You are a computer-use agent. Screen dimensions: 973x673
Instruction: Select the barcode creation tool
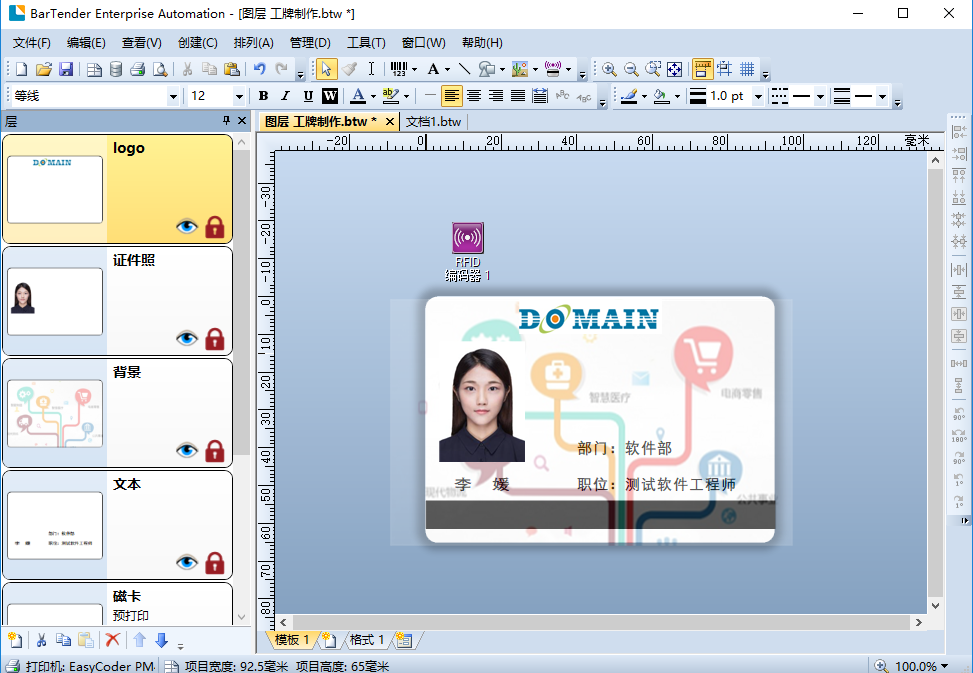tap(397, 69)
